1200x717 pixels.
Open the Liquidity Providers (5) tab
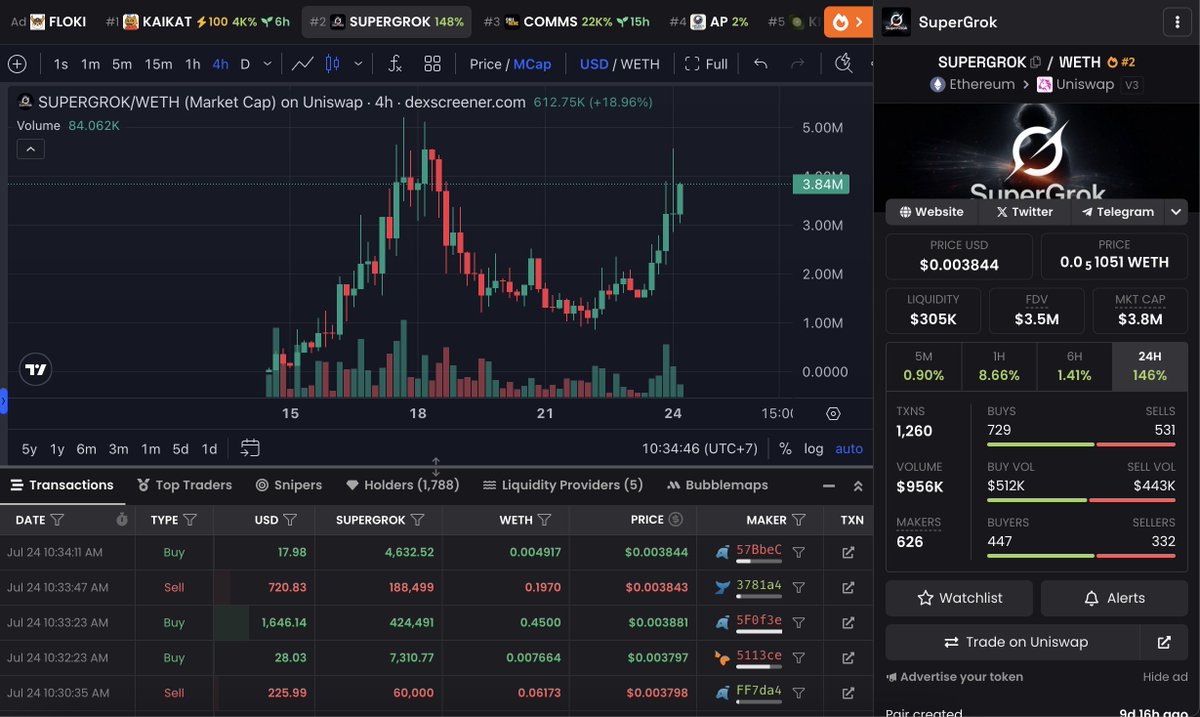pos(563,485)
